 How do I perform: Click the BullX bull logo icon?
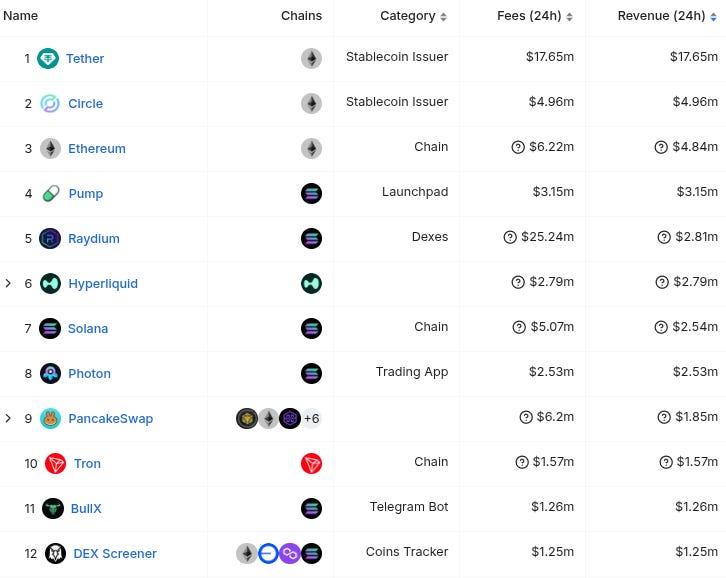pyautogui.click(x=53, y=509)
